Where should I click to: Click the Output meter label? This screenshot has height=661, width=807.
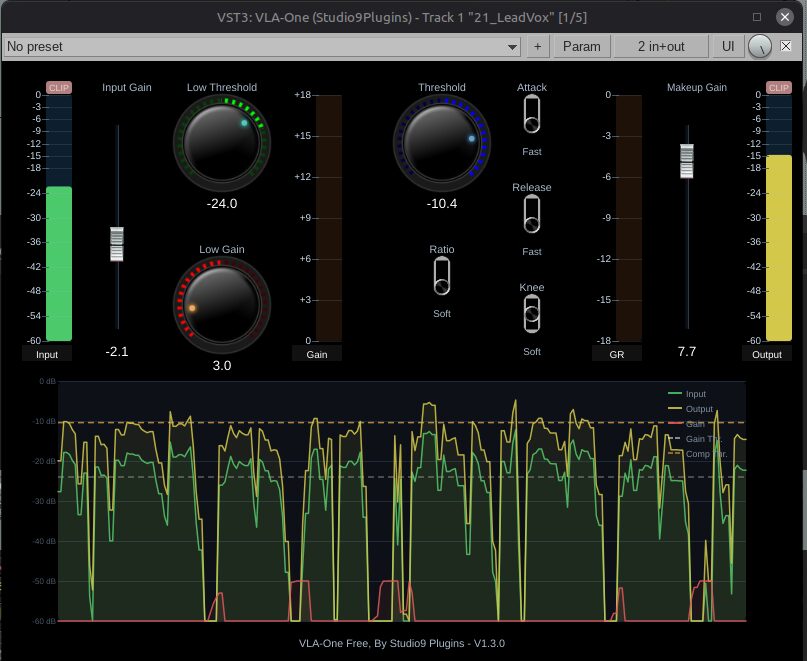click(767, 355)
